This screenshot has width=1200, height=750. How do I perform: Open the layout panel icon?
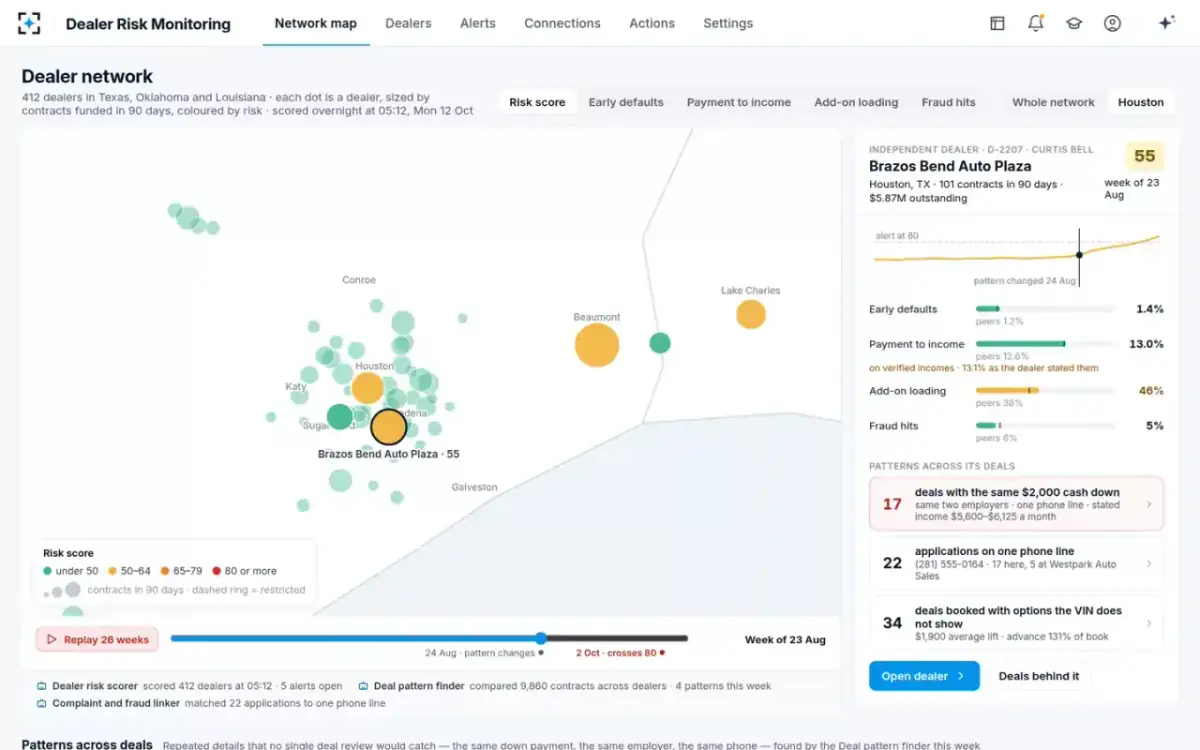click(997, 23)
